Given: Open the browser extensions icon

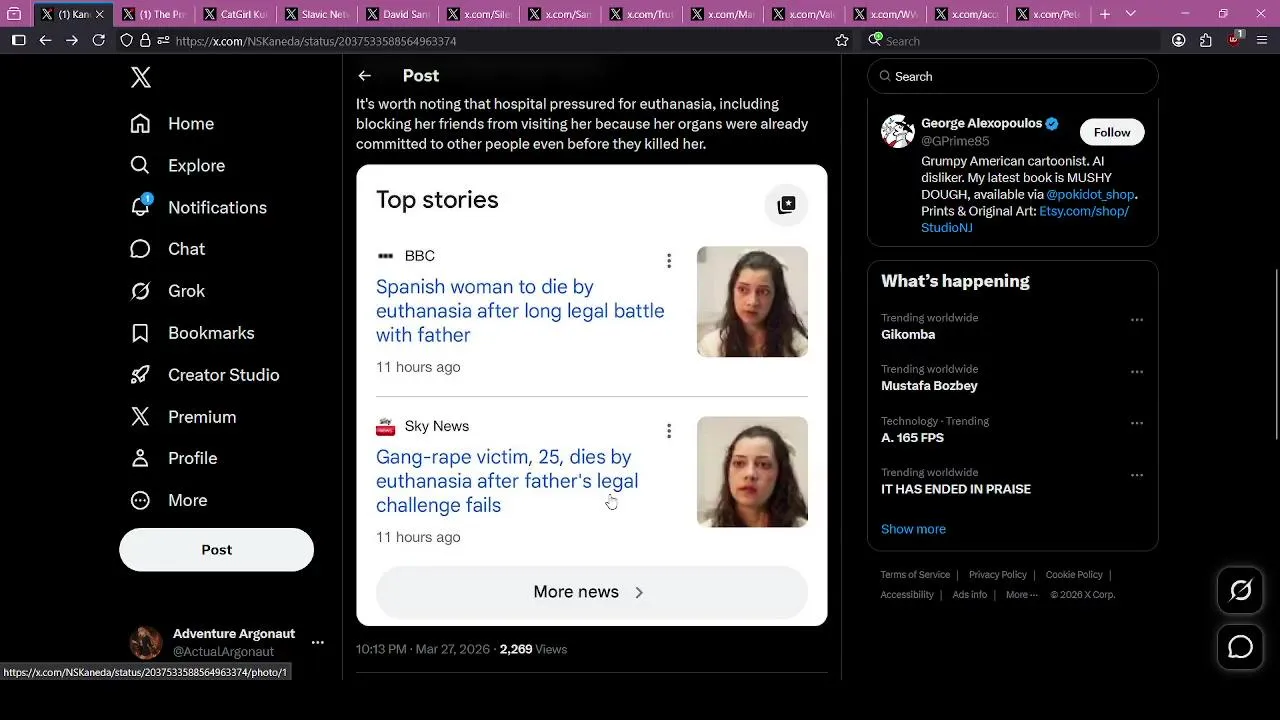Looking at the screenshot, I should (x=1206, y=40).
